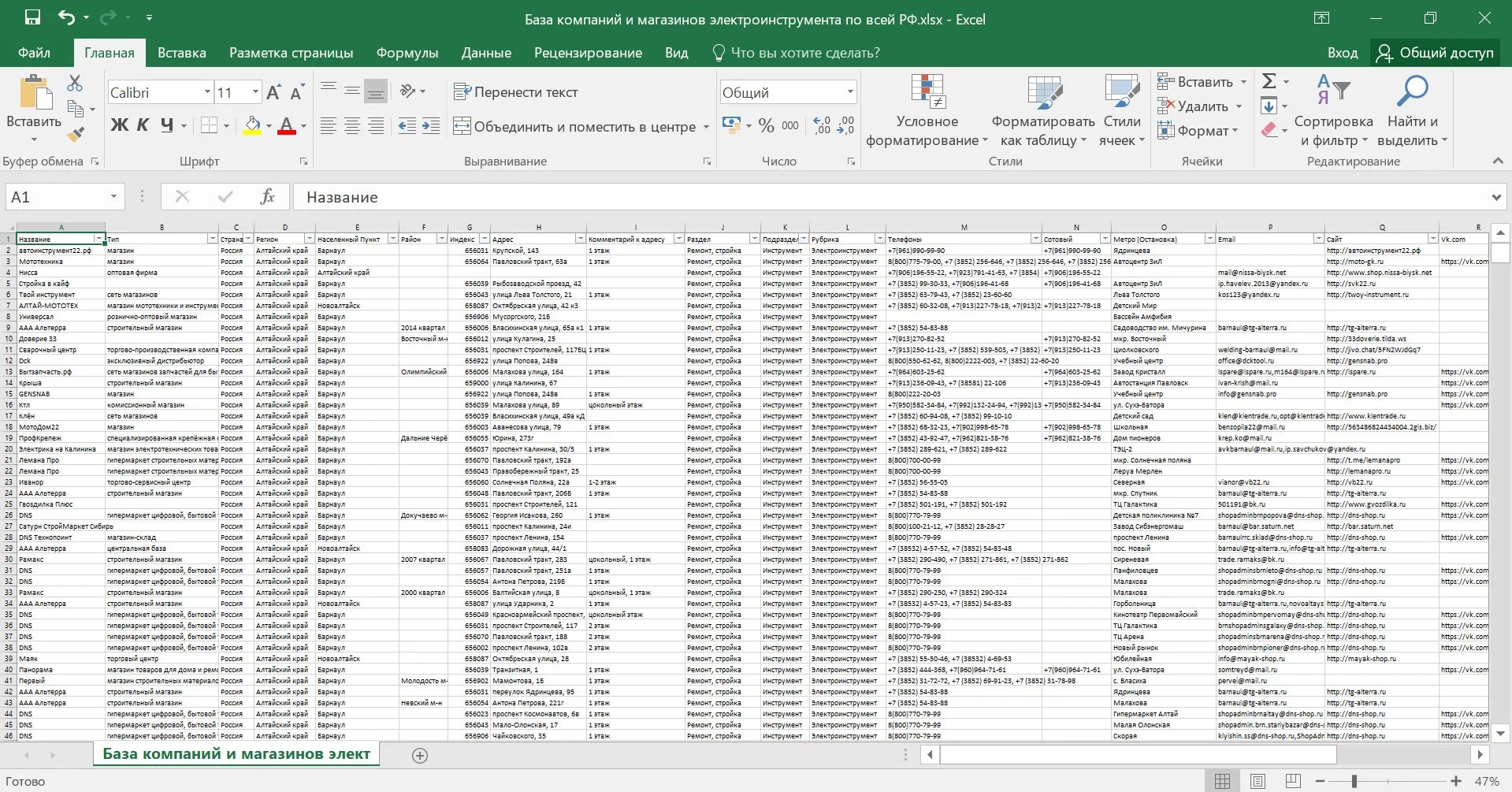Open Условное форматирование menu
This screenshot has height=792, width=1512.
pyautogui.click(x=927, y=110)
